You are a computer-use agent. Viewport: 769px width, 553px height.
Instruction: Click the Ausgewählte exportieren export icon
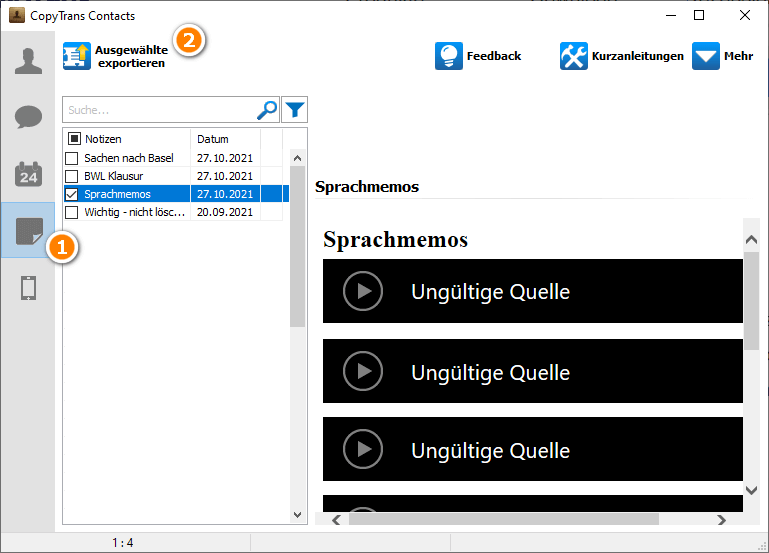pos(77,56)
